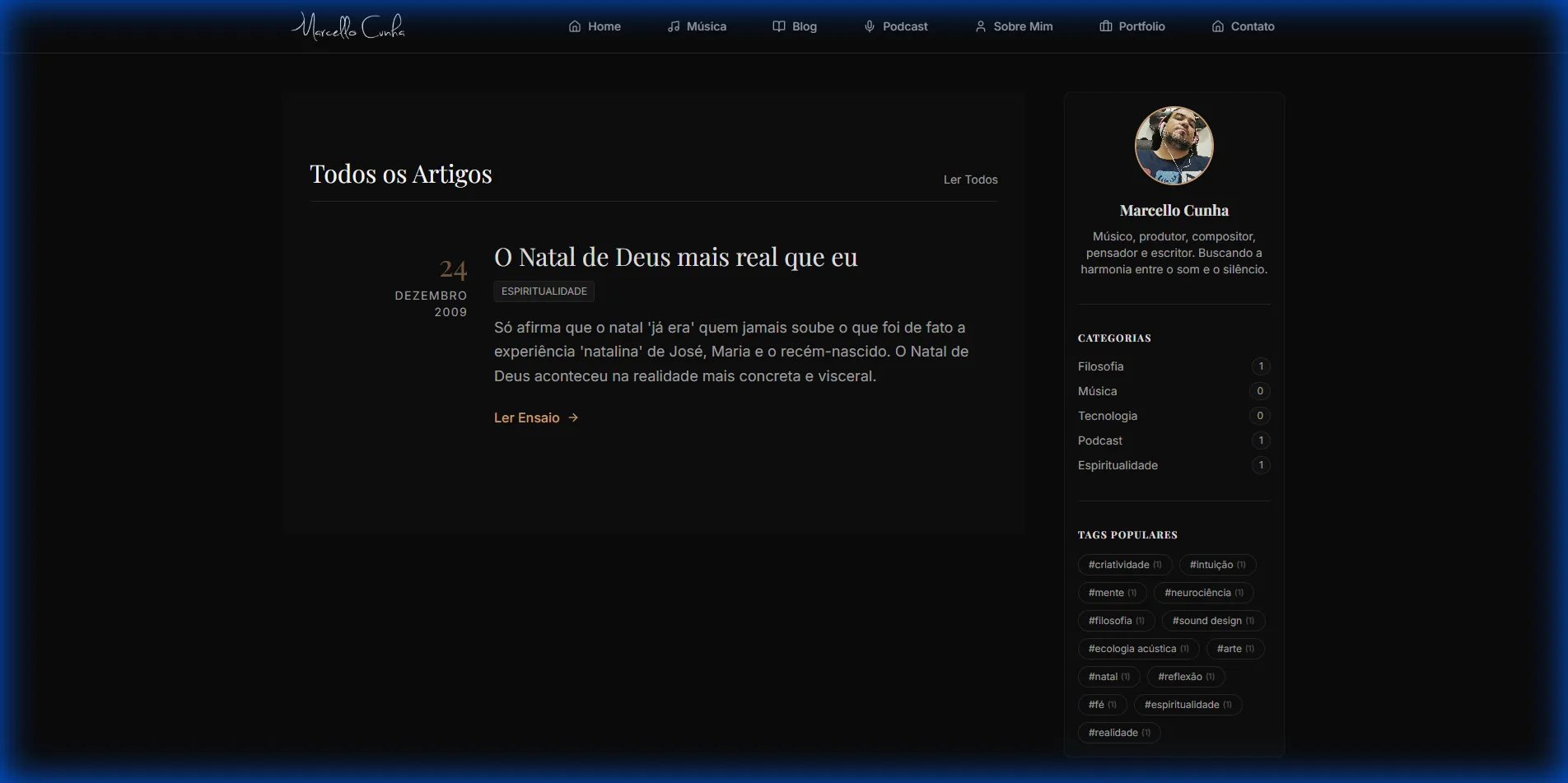Click the music note icon for Música
1568x783 pixels.
point(674,26)
